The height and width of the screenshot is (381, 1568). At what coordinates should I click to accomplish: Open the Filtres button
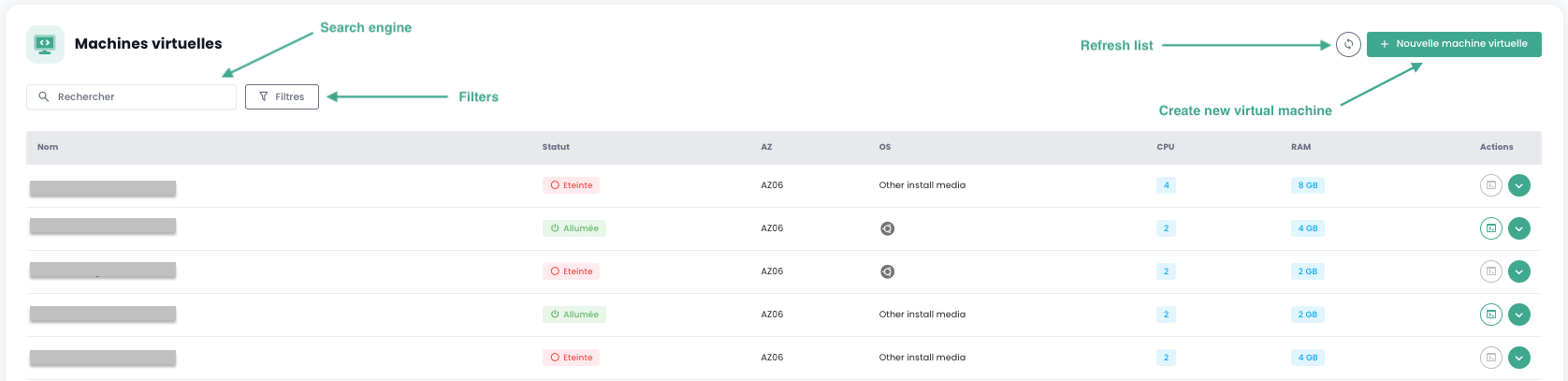tap(282, 96)
